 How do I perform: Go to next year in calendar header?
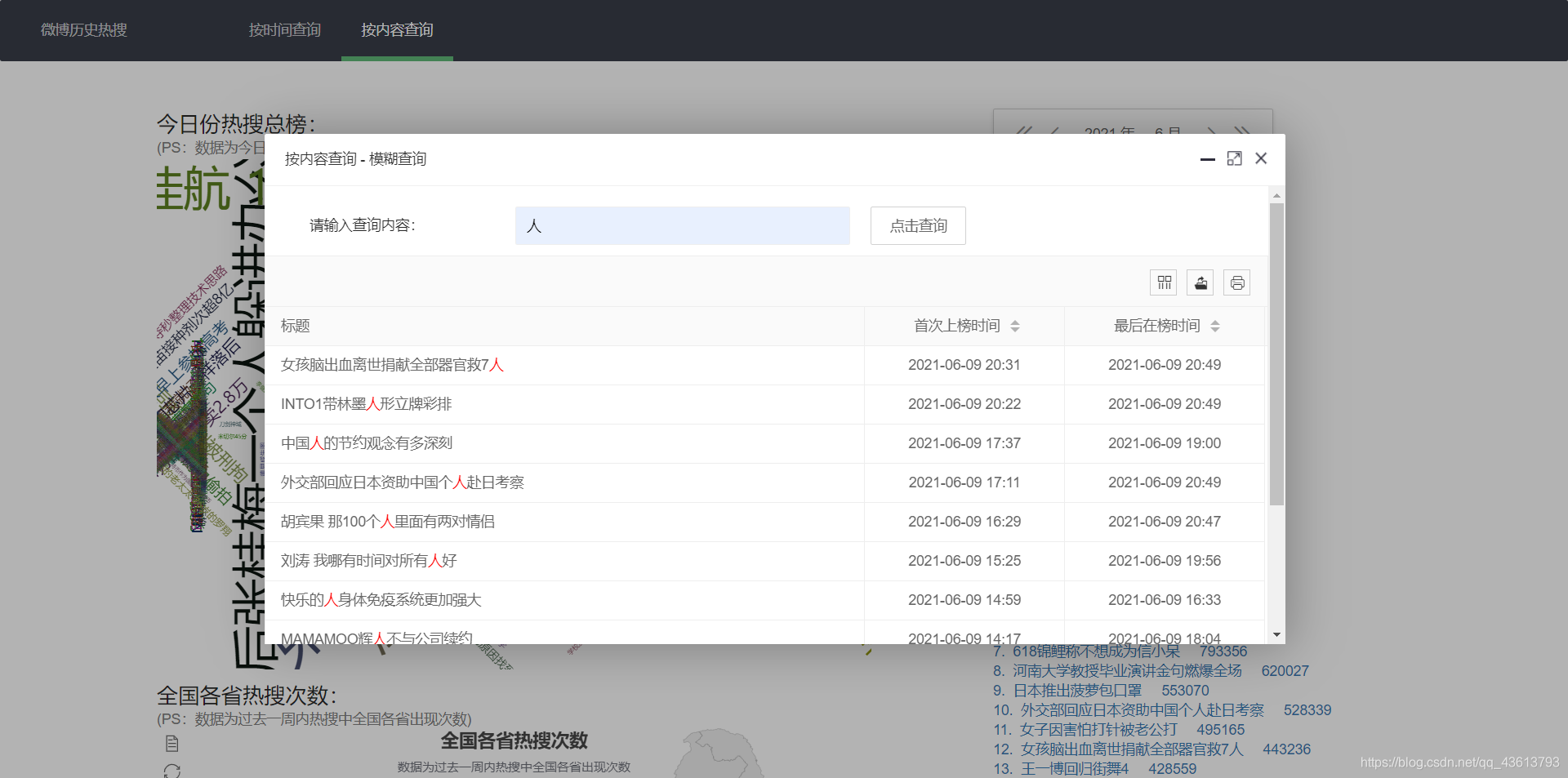tap(1242, 131)
